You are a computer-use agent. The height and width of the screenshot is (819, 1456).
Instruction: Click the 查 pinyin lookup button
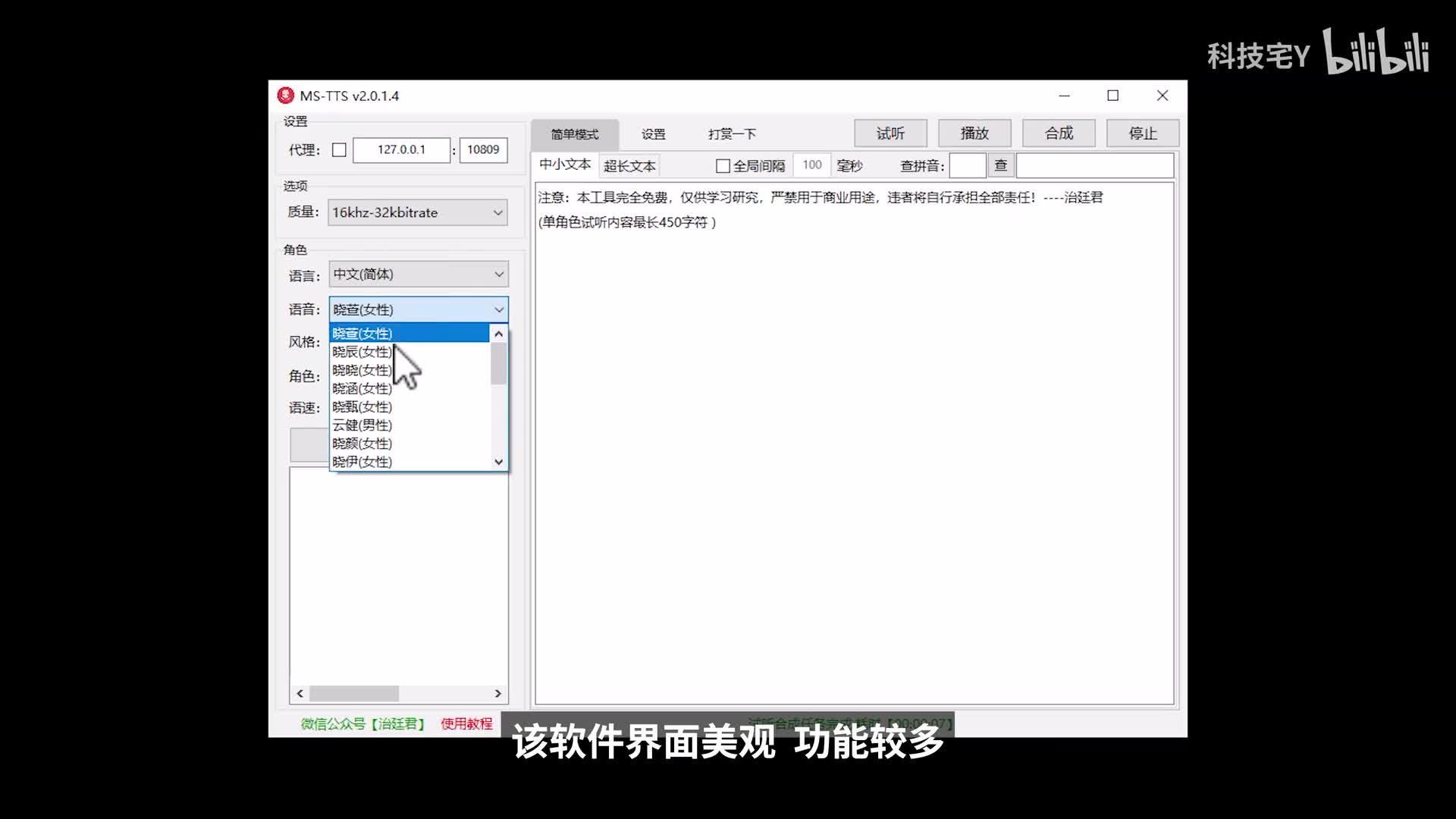tap(1000, 165)
